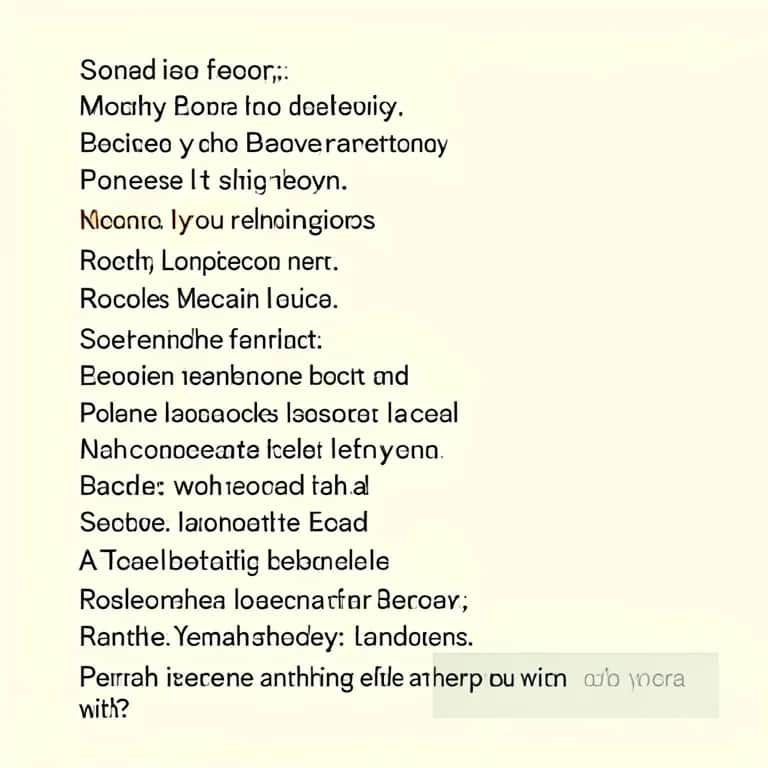
Task: Click the line beginning with "Mconro."
Action: (x=226, y=218)
